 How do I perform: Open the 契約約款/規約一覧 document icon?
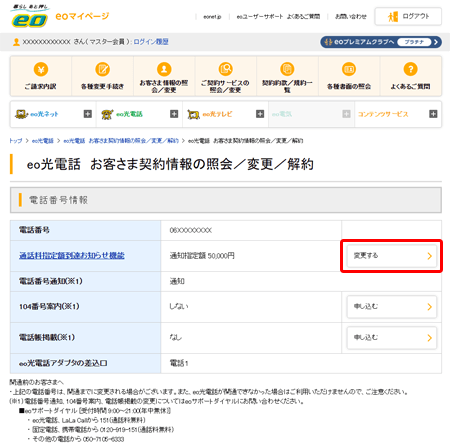pyautogui.click(x=287, y=69)
